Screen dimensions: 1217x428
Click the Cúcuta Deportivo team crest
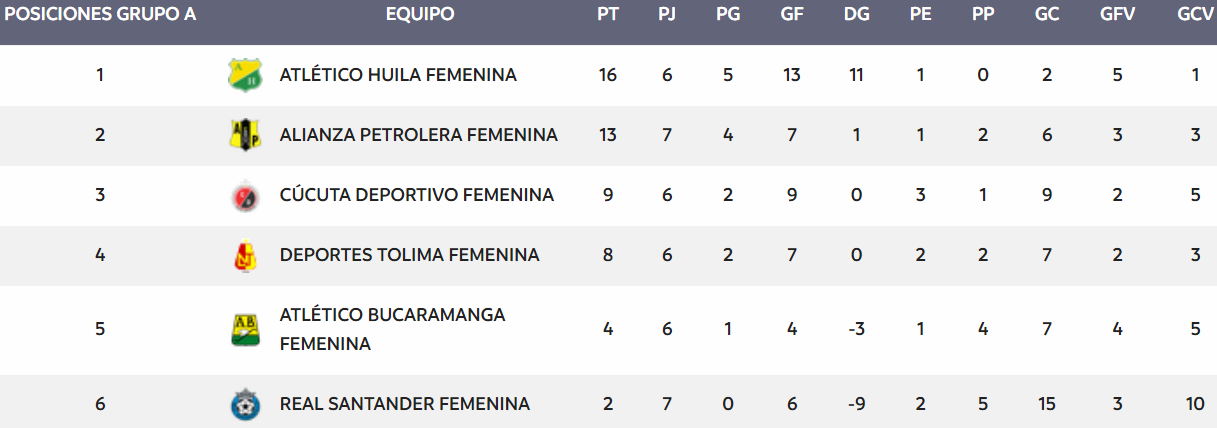click(245, 196)
